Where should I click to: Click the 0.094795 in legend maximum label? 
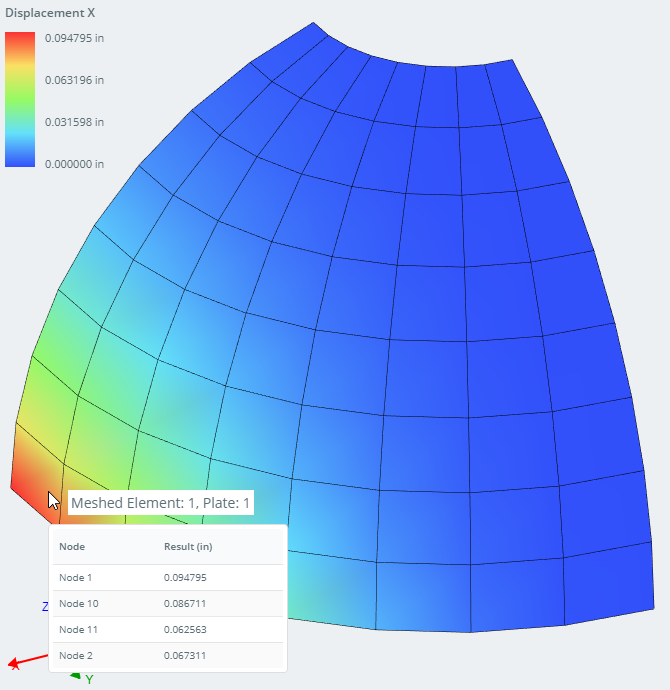click(x=74, y=38)
